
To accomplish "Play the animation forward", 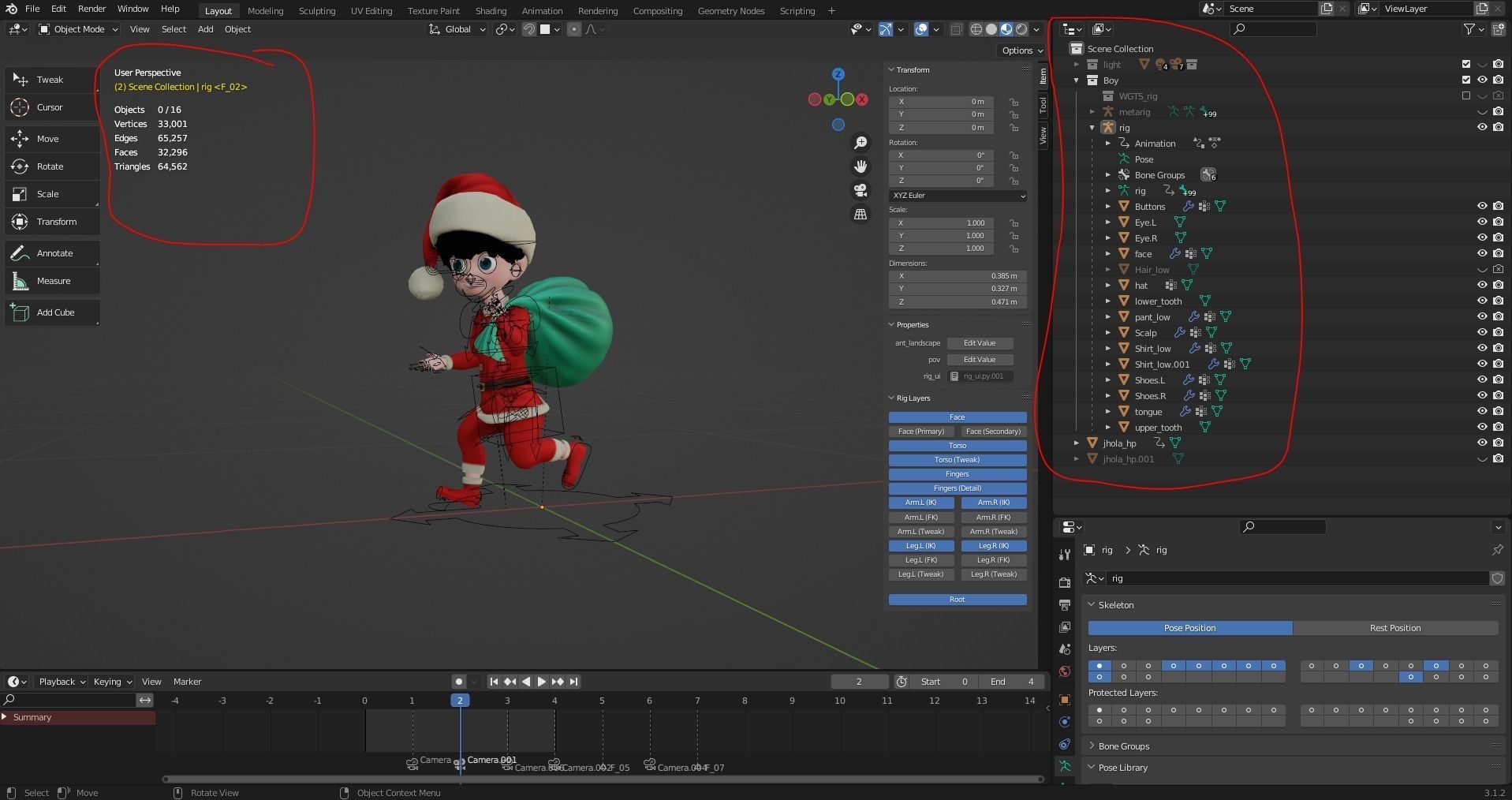I will click(x=541, y=682).
